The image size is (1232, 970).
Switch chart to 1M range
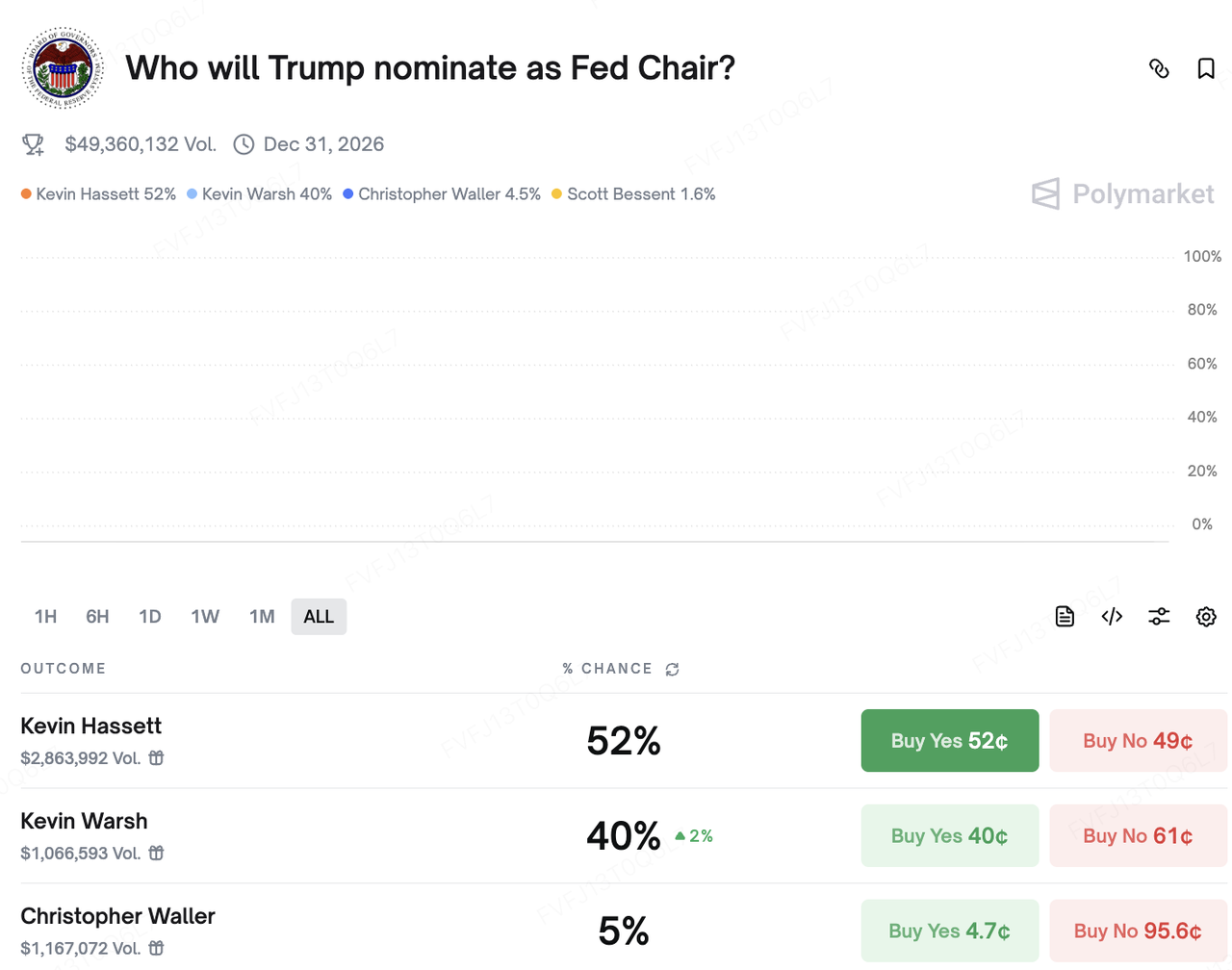click(x=262, y=617)
